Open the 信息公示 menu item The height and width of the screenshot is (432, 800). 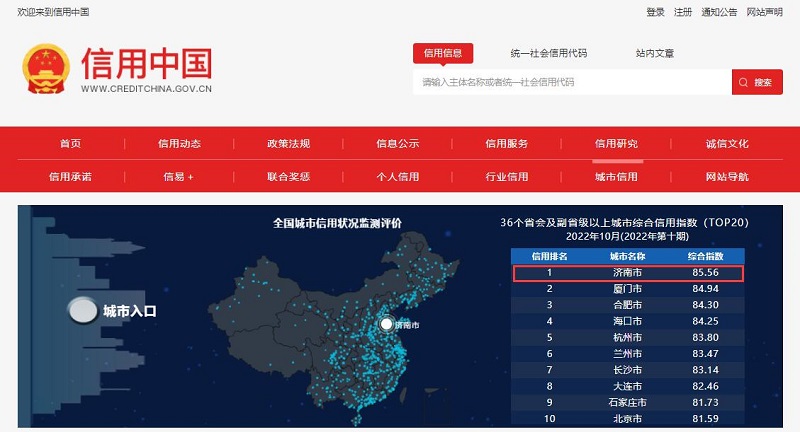pos(397,143)
